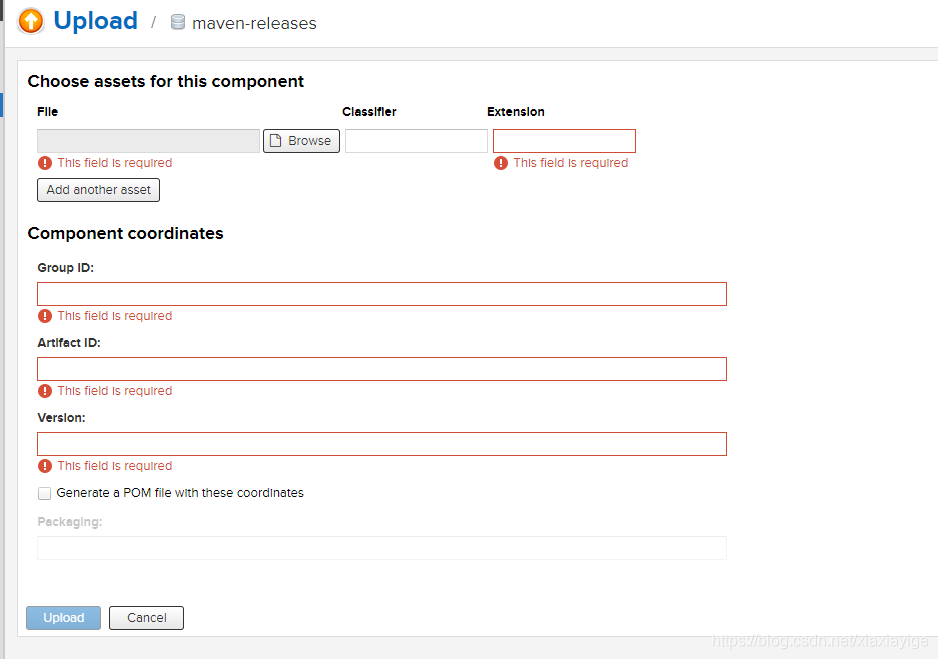Viewport: 938px width, 659px height.
Task: Click the document icon on Browse button
Action: pos(275,141)
